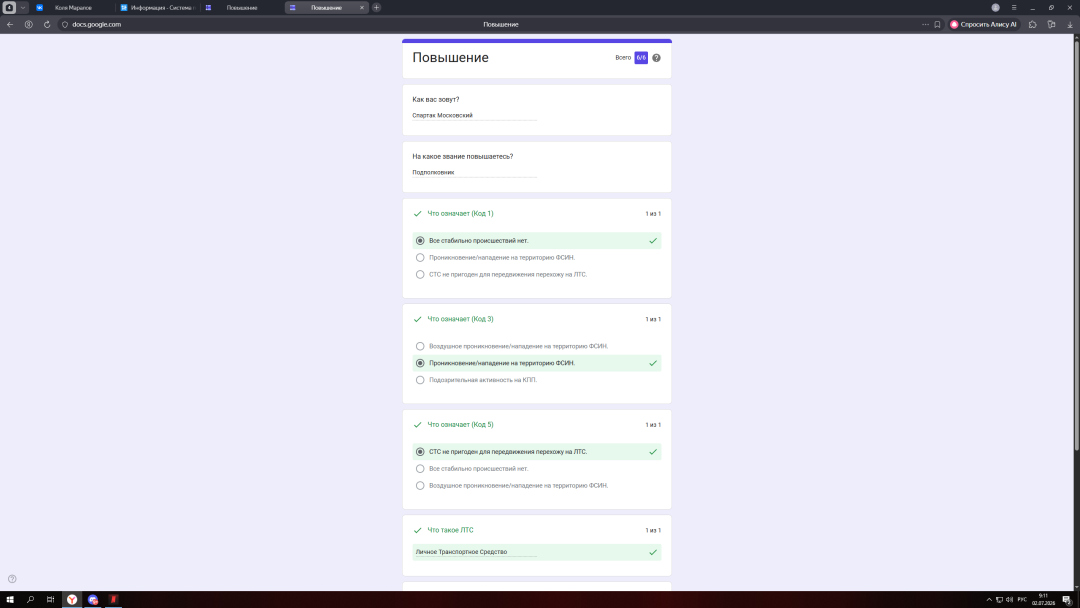Open the Windows Start menu
The height and width of the screenshot is (608, 1080).
10,600
